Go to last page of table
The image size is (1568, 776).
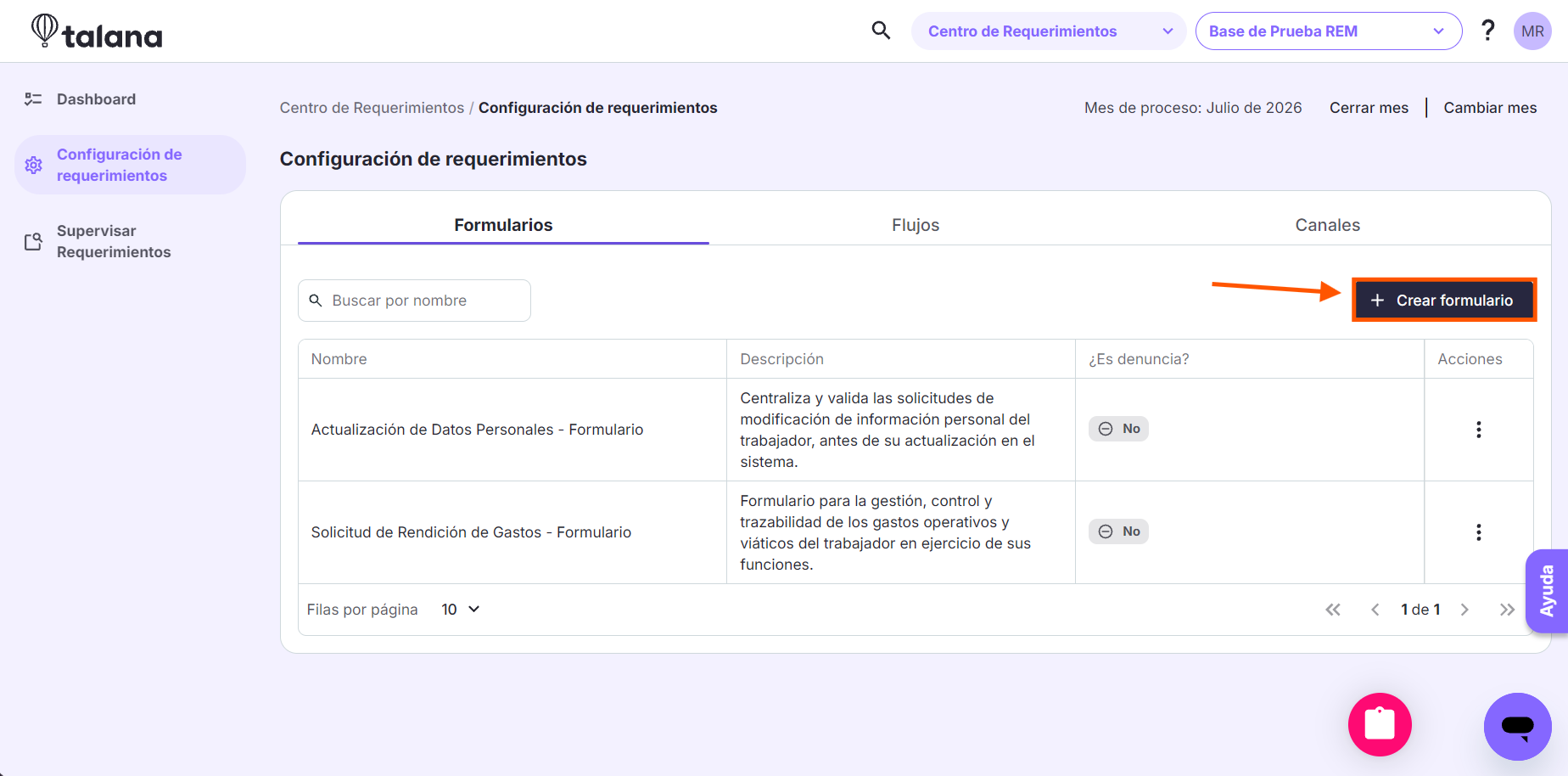[1507, 610]
